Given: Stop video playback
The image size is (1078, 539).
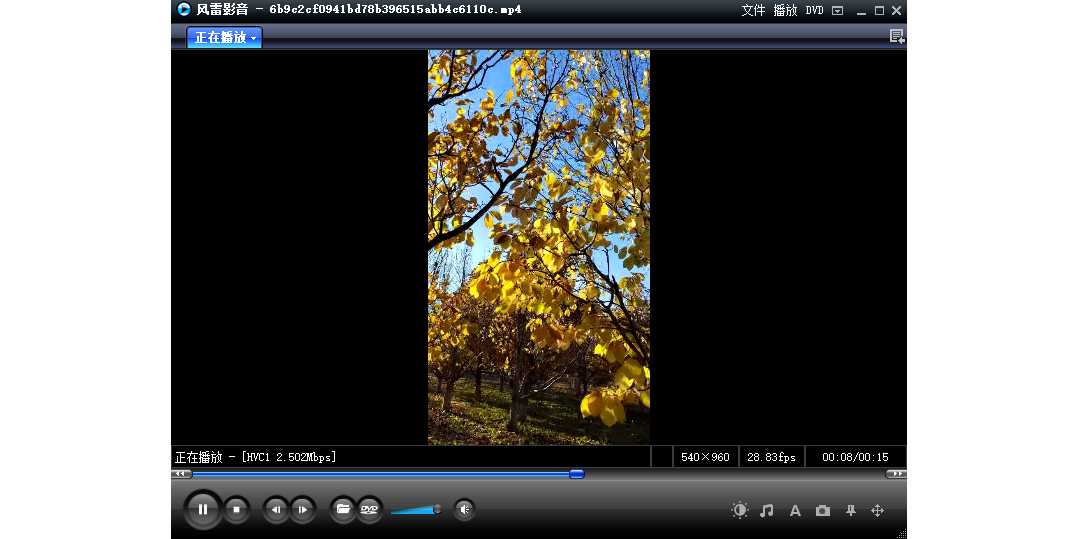Looking at the screenshot, I should [236, 510].
